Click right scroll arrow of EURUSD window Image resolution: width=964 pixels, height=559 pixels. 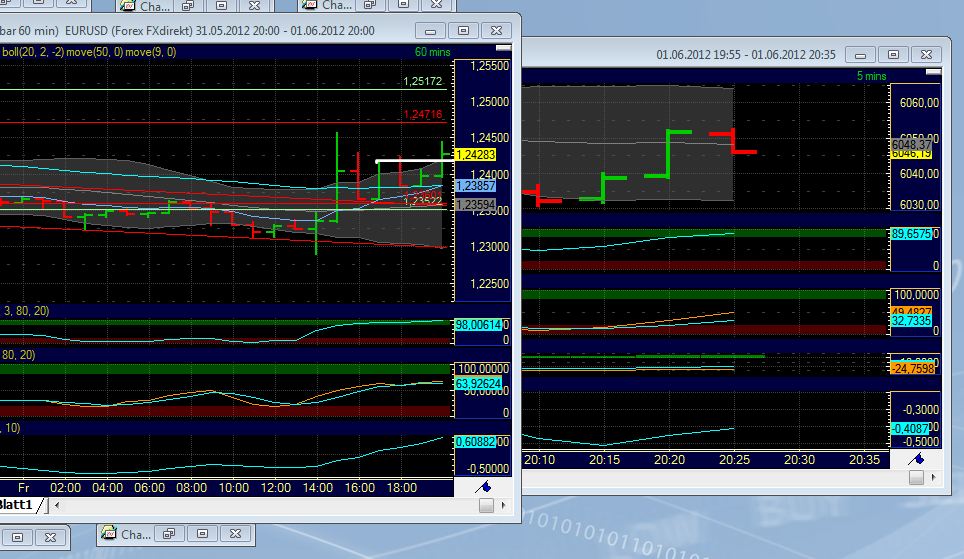(504, 505)
